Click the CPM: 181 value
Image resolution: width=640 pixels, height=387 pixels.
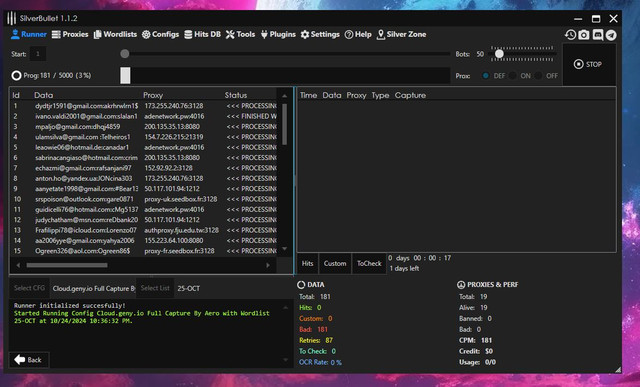pos(475,340)
